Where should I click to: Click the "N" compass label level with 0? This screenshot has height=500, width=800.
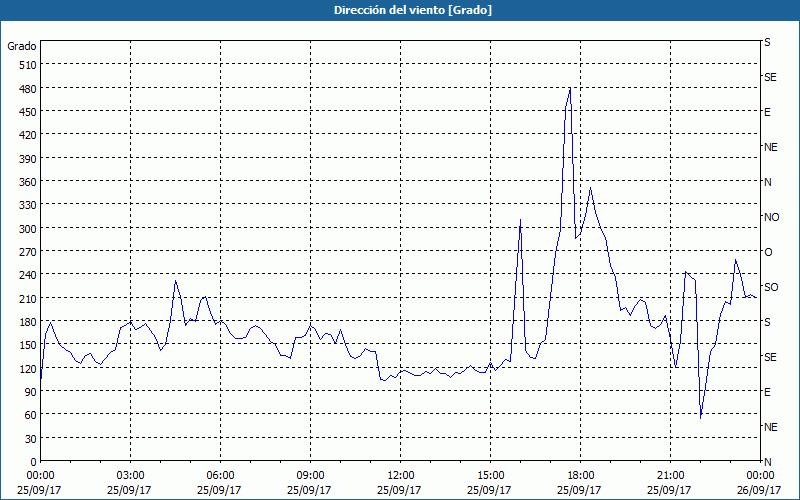pyautogui.click(x=768, y=462)
